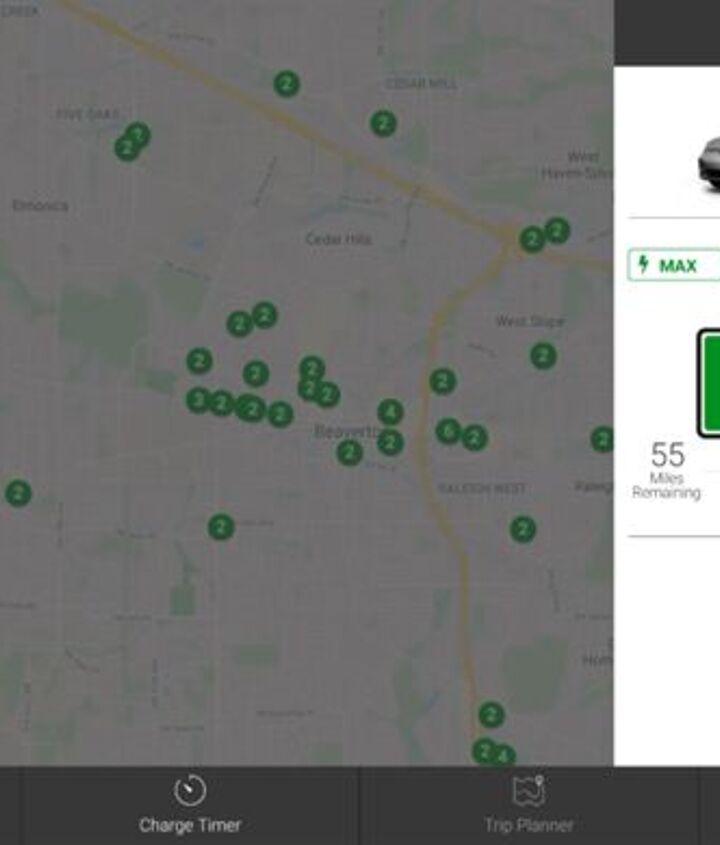Tap the 4 marker above Beaverton
Viewport: 720px width, 845px height.
[x=391, y=412]
